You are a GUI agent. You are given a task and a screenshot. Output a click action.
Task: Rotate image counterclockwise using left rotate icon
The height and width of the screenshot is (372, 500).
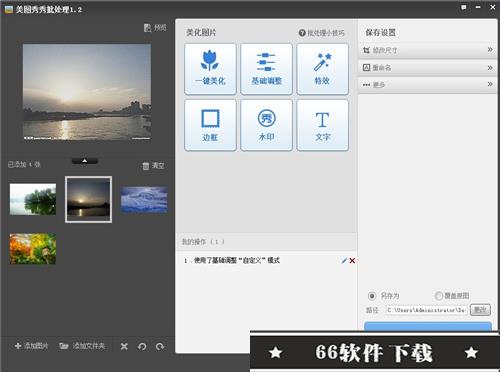point(142,346)
